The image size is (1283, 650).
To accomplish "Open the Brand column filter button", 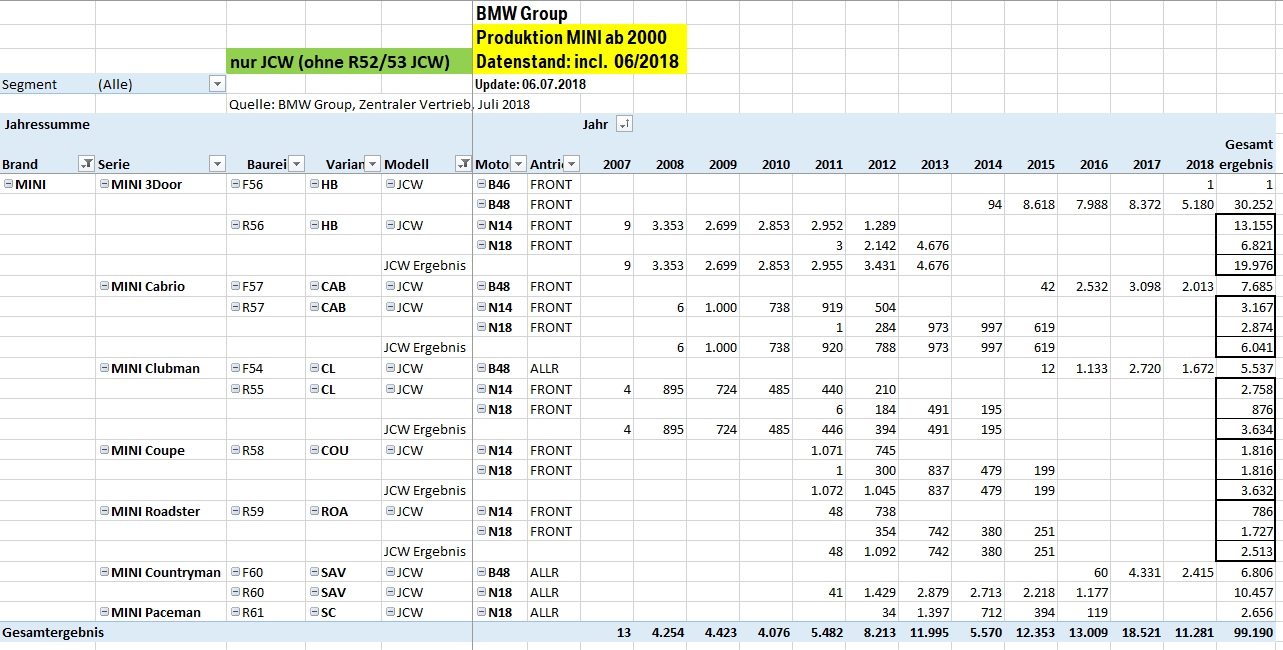I will pyautogui.click(x=86, y=164).
